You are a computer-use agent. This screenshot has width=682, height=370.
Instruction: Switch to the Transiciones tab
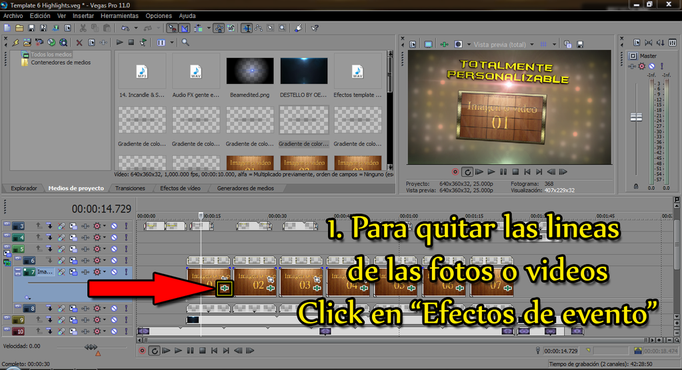(130, 188)
